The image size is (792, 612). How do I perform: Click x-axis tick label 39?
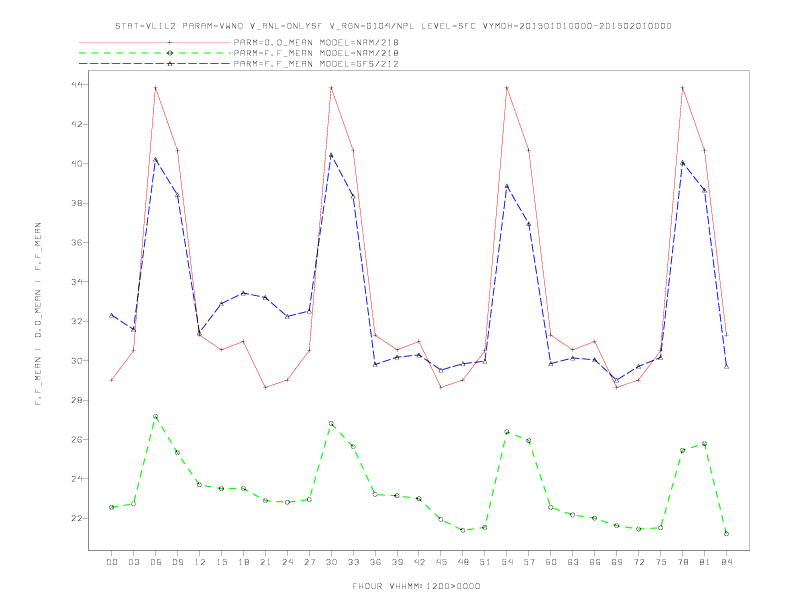[x=397, y=562]
